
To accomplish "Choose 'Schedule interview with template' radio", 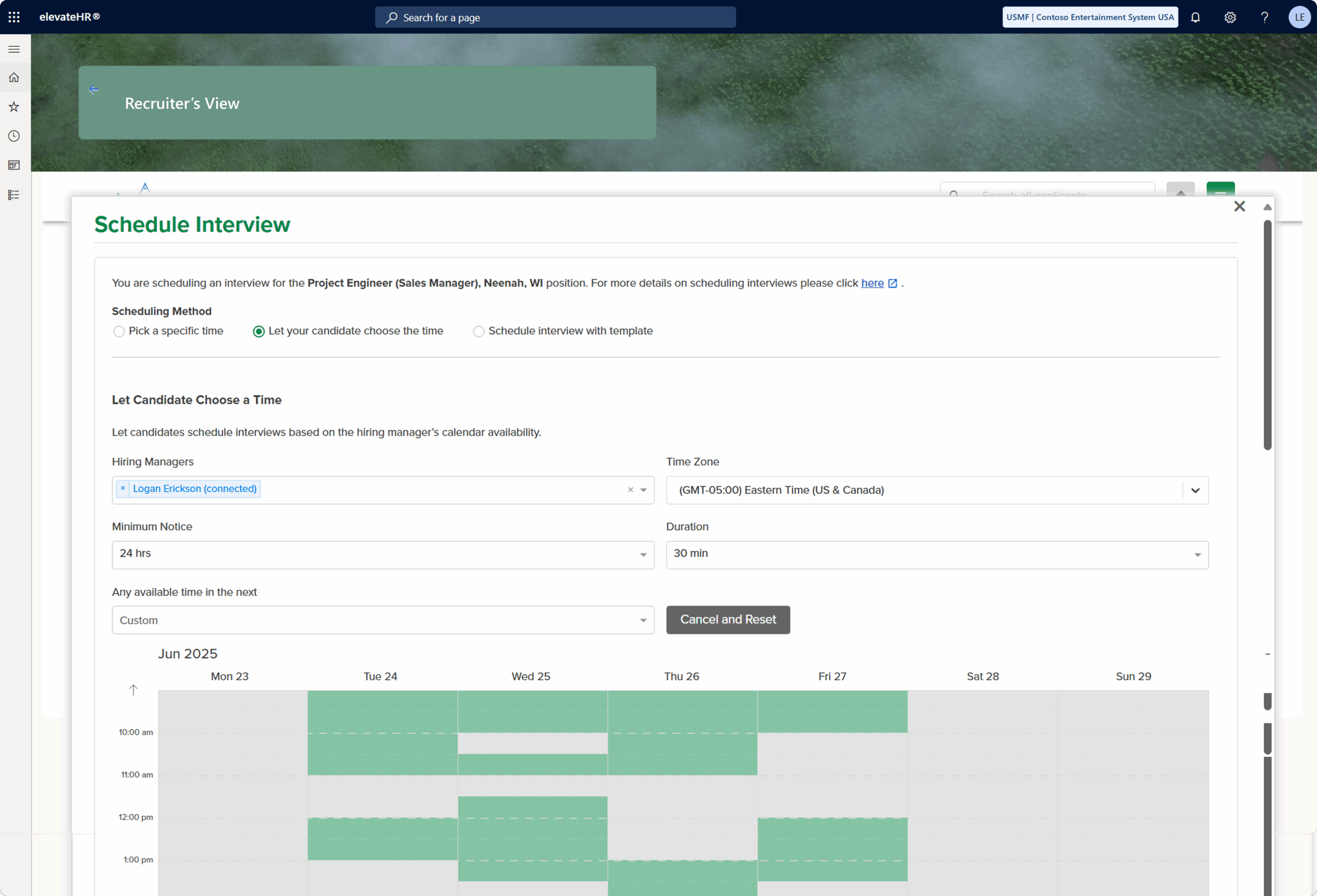I will (479, 332).
